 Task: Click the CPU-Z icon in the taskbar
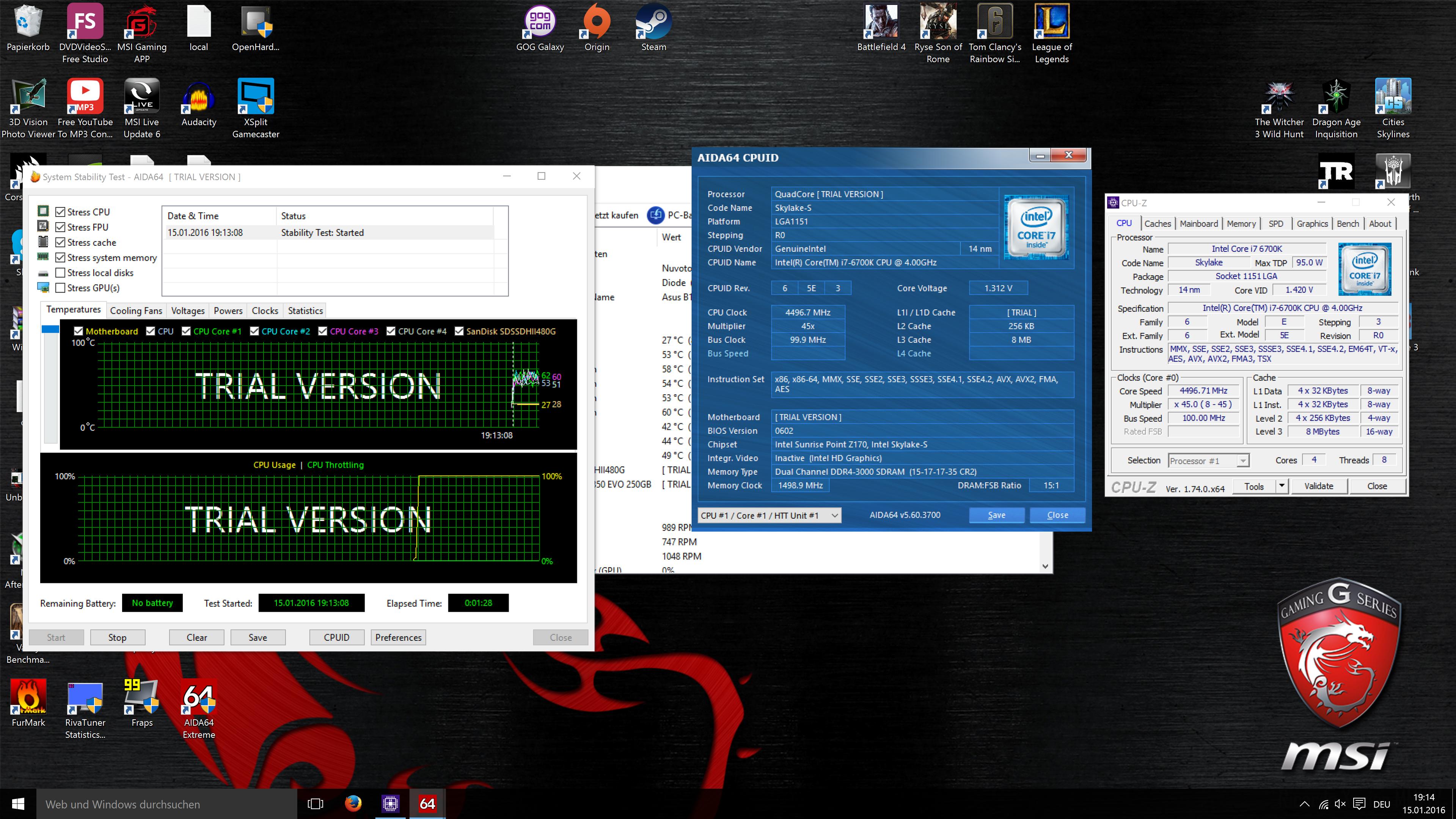(390, 803)
